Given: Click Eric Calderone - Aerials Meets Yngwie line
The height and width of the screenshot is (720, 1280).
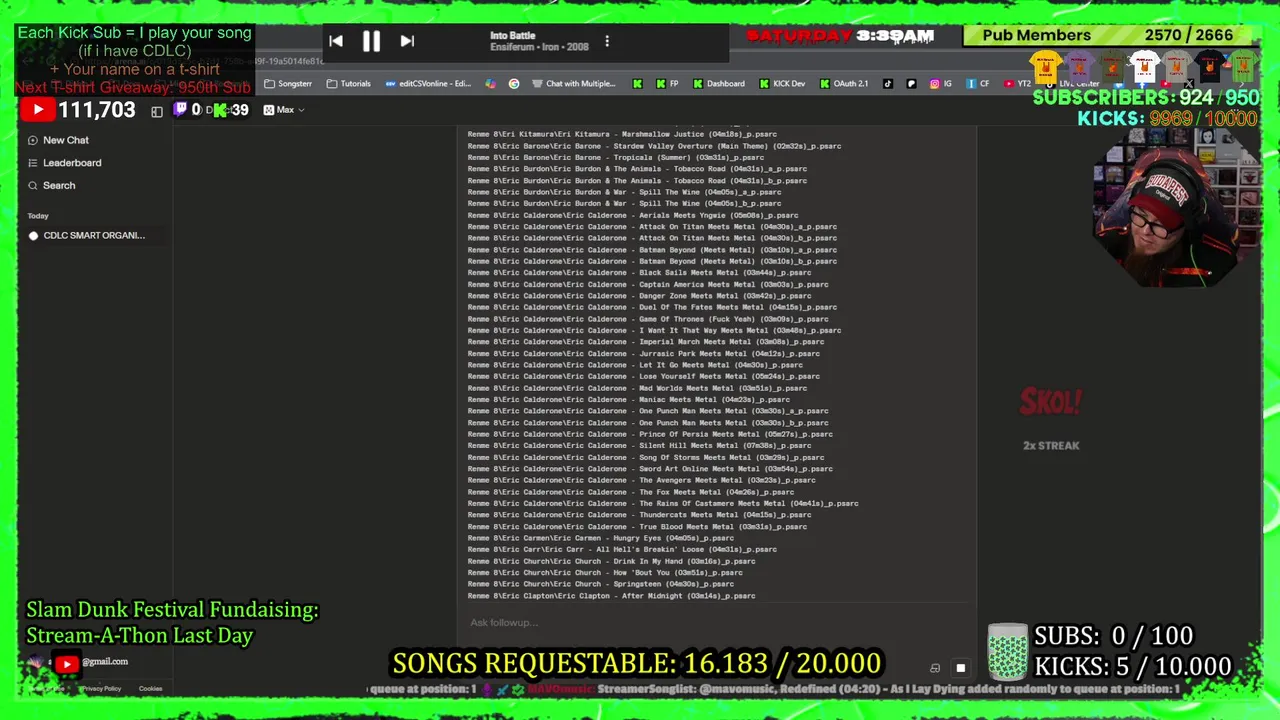Looking at the screenshot, I should [632, 215].
